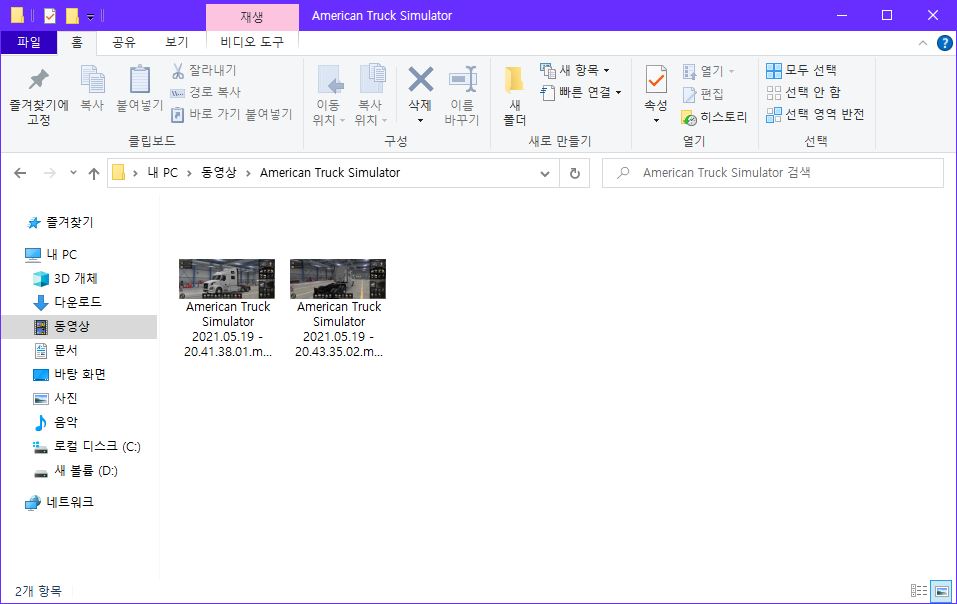
Task: Click Edit (편집) in ribbon
Action: [702, 94]
